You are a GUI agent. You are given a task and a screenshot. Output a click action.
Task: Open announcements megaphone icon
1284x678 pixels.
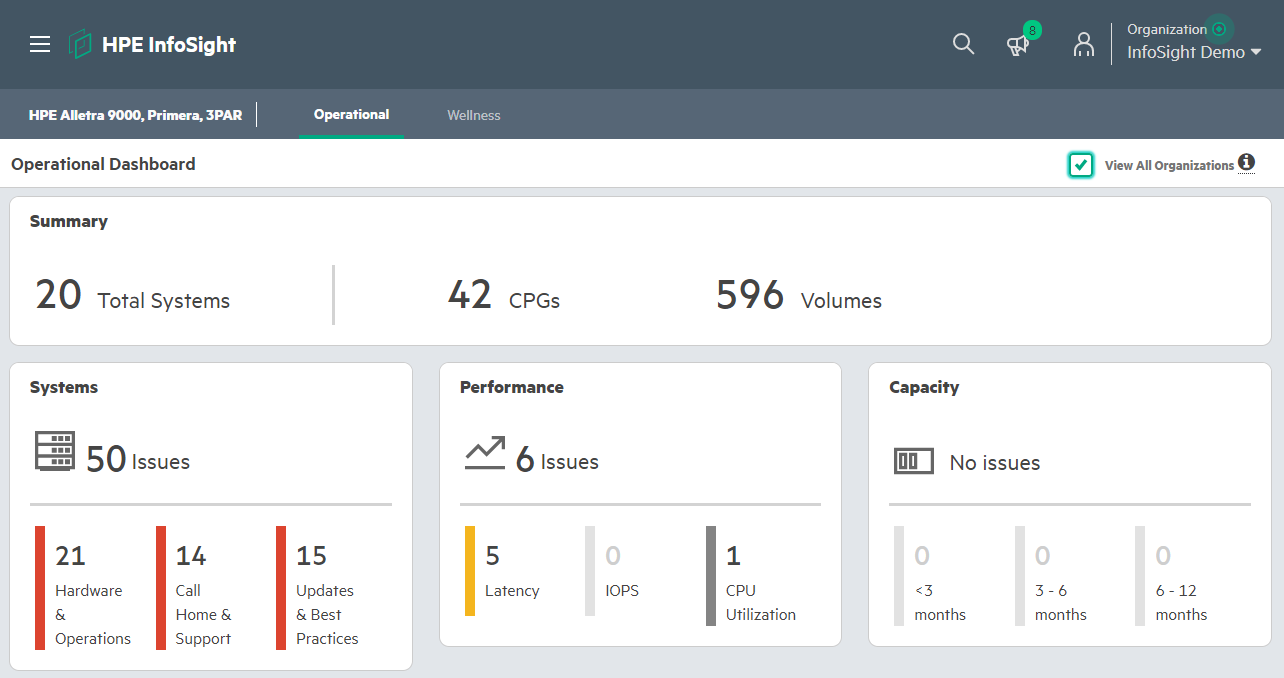[x=1018, y=46]
